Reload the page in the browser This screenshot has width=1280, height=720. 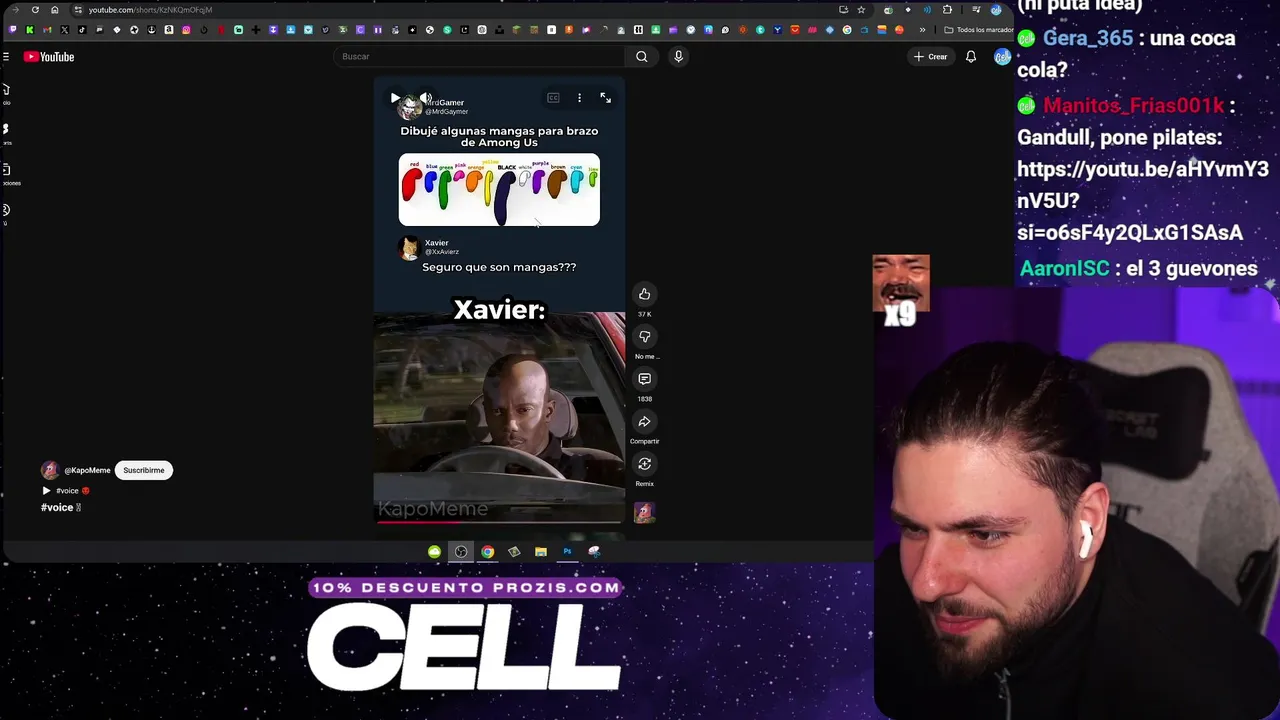point(35,10)
